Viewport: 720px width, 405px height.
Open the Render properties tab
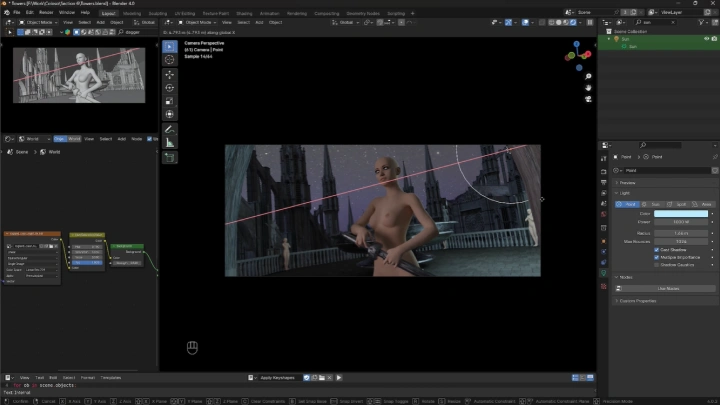click(x=603, y=172)
